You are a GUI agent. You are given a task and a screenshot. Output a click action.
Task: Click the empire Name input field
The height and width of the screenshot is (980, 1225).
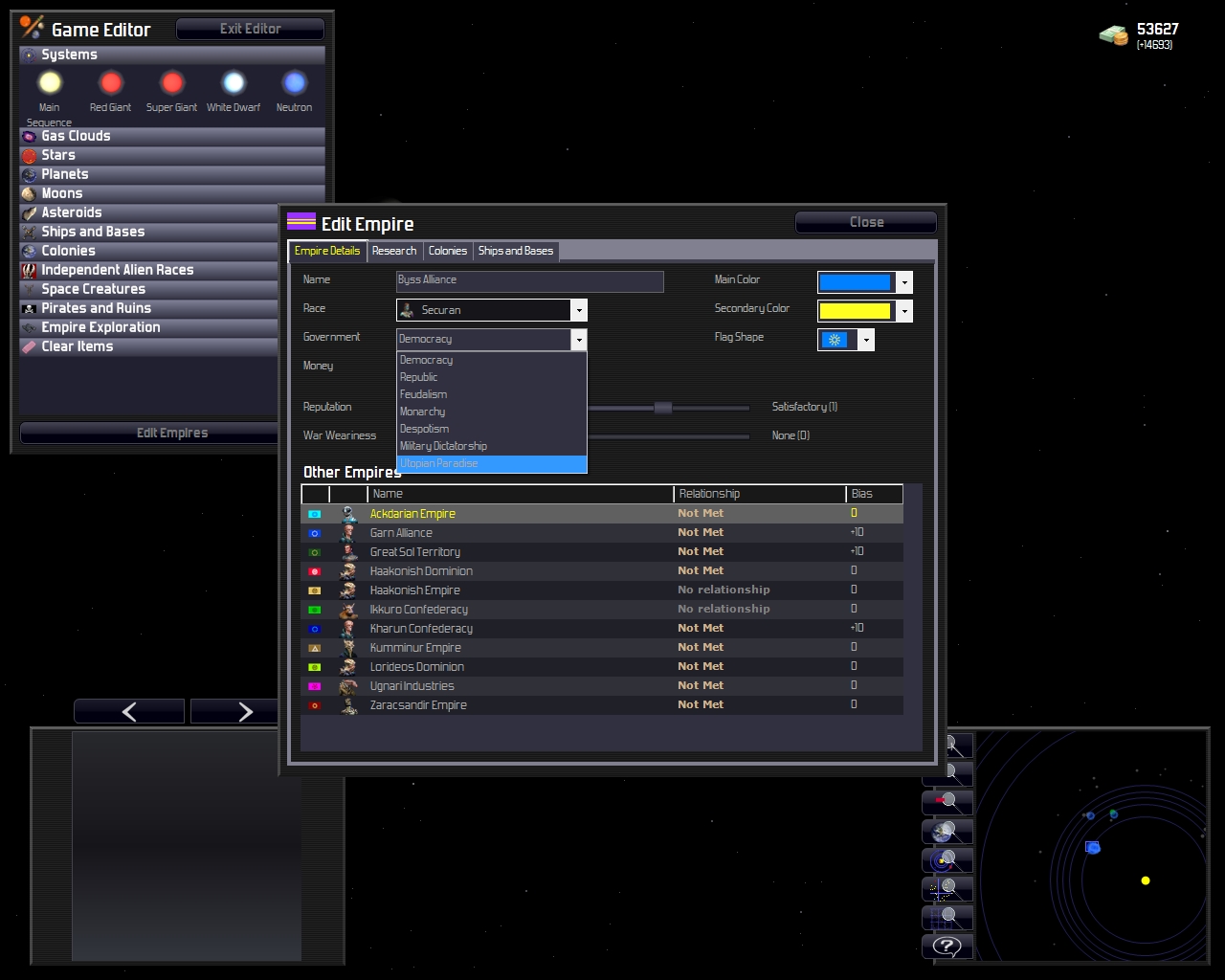(530, 281)
